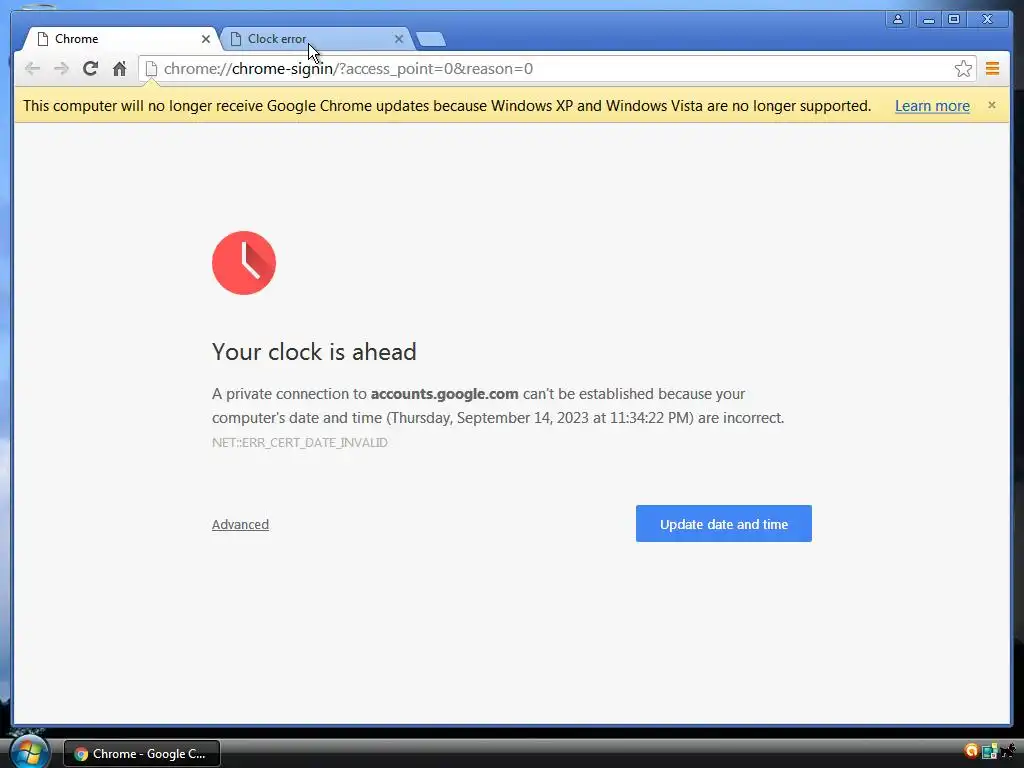Close the Chrome tab

206,39
